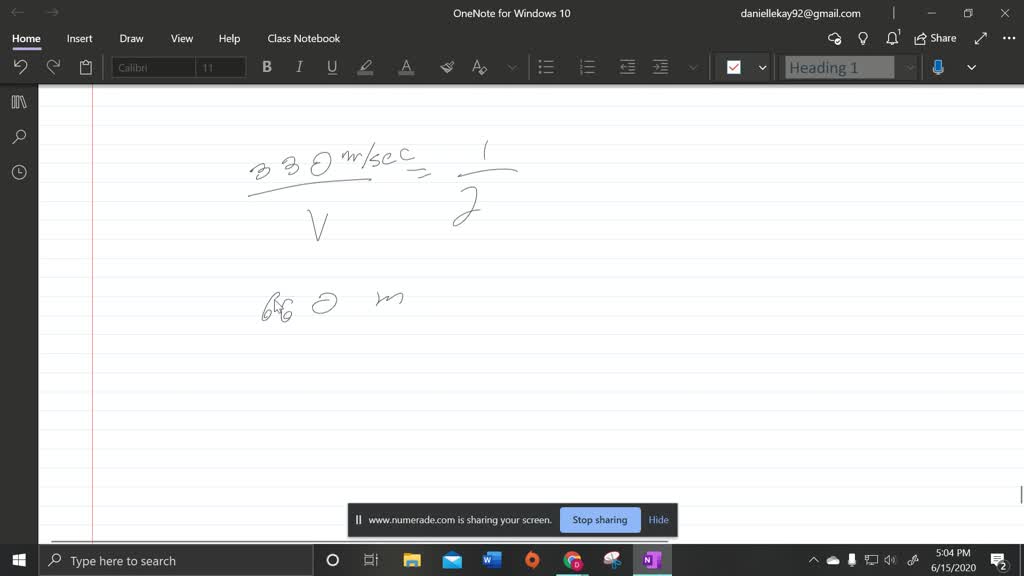Image resolution: width=1024 pixels, height=576 pixels.
Task: Open search in the sidebar
Action: tap(19, 136)
